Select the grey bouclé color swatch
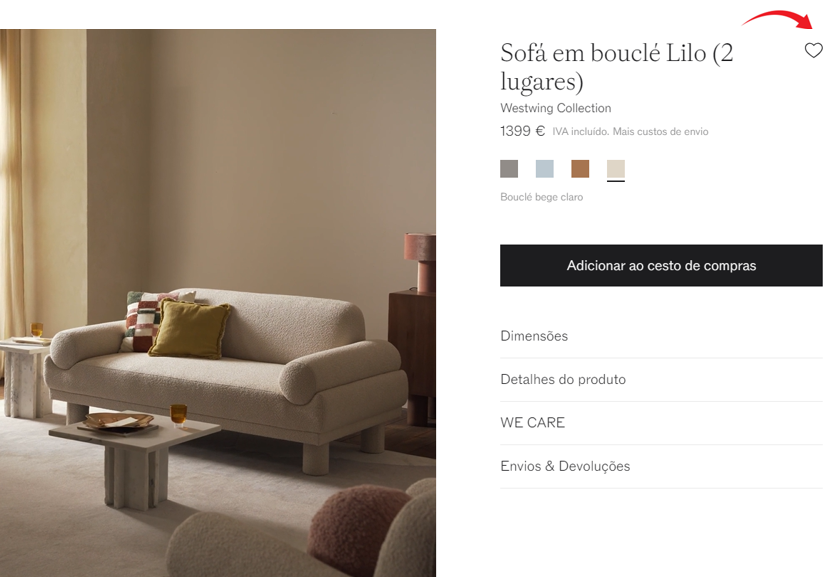Screen dimensions: 833x577 click(509, 169)
